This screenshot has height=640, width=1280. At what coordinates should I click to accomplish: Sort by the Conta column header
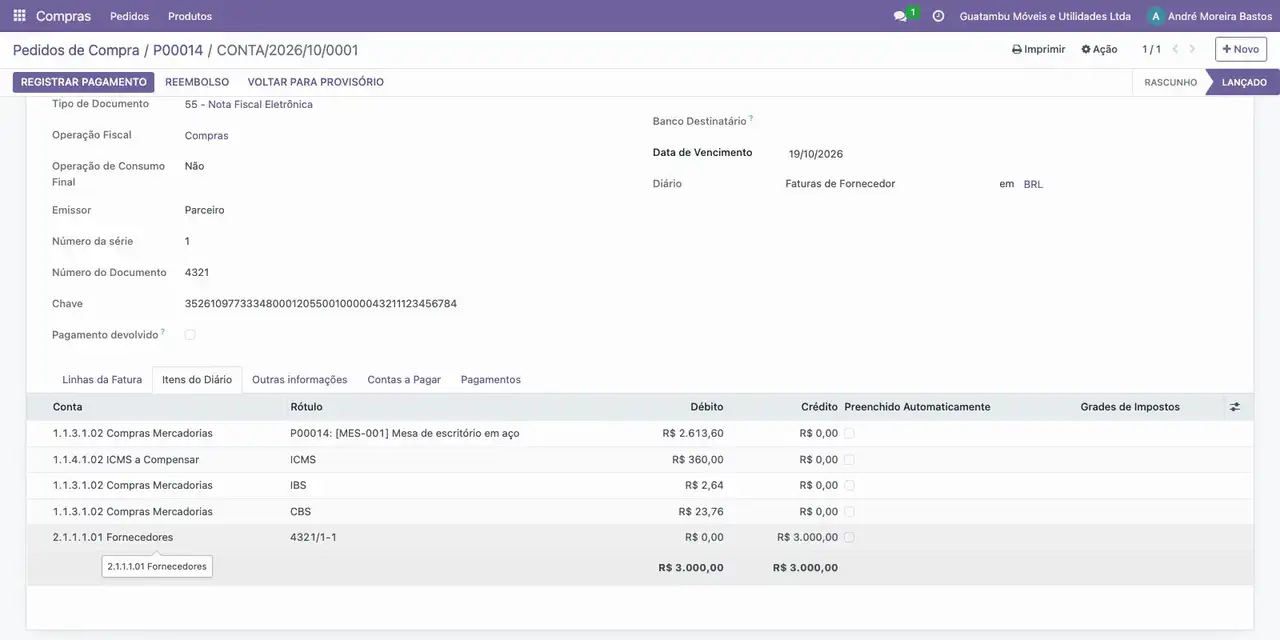(68, 407)
